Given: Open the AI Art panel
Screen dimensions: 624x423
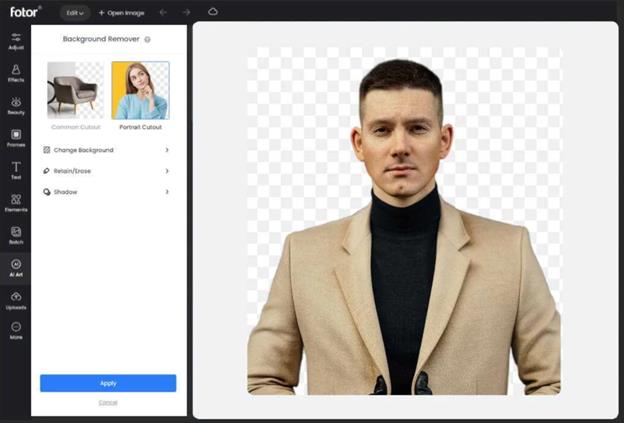Looking at the screenshot, I should pyautogui.click(x=16, y=267).
